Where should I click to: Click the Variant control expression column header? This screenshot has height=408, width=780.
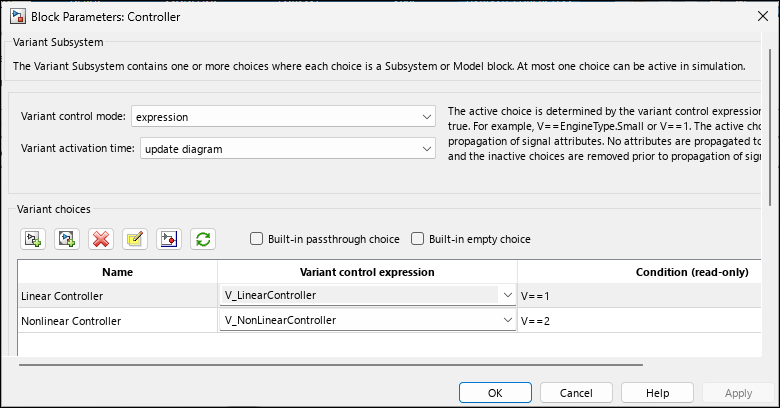367,272
